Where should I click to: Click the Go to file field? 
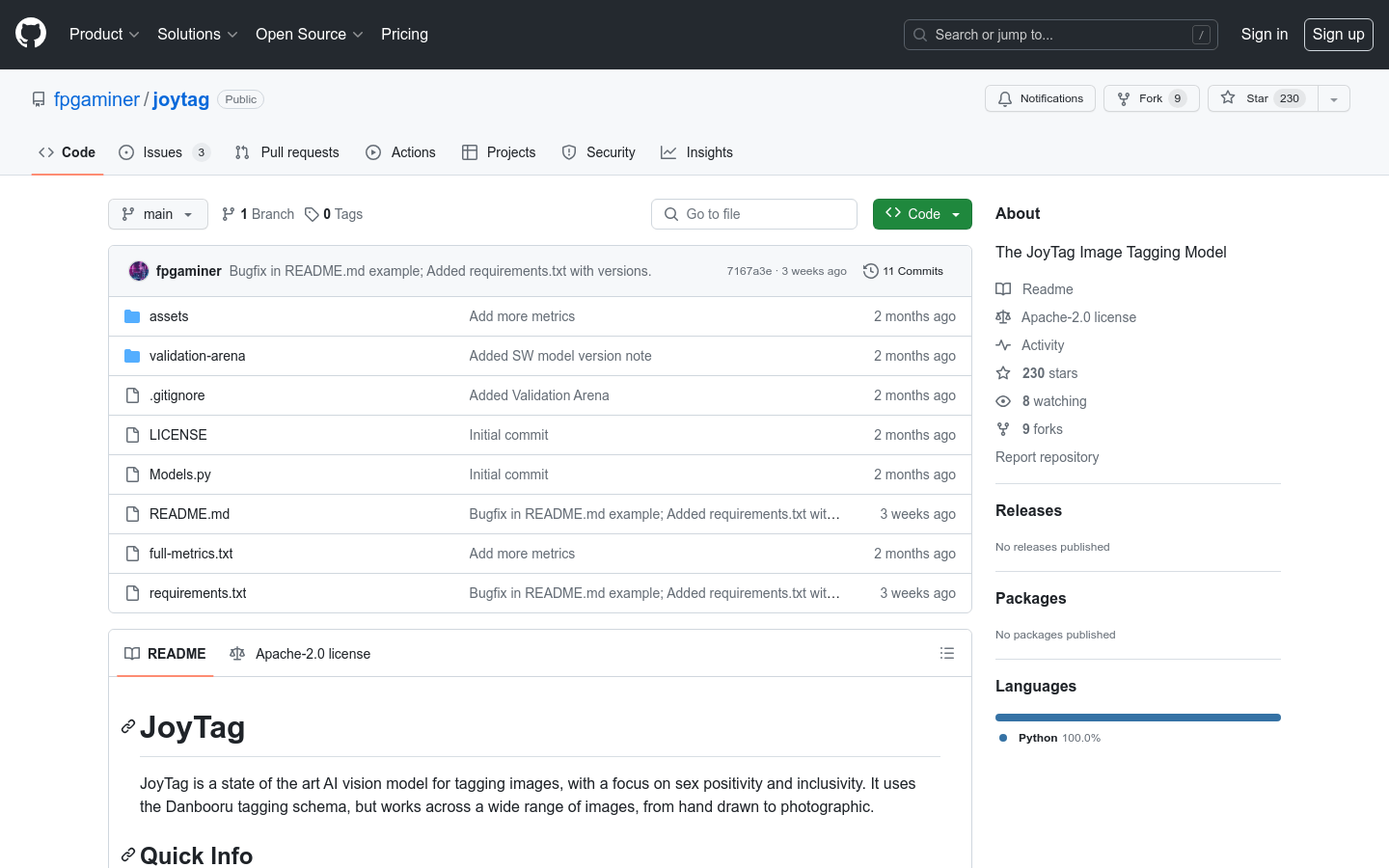coord(754,214)
